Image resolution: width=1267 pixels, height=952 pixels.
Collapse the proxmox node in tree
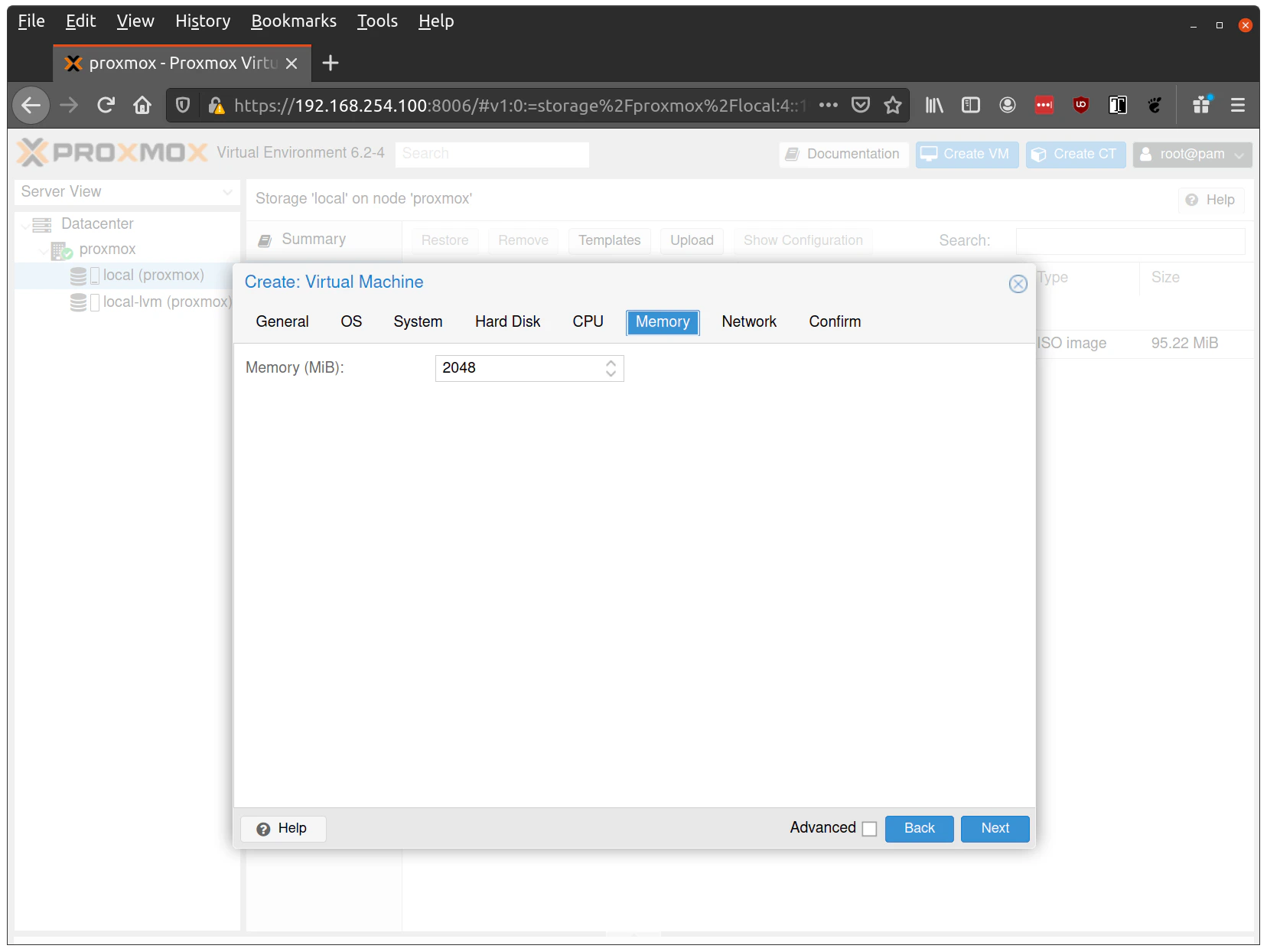click(44, 250)
